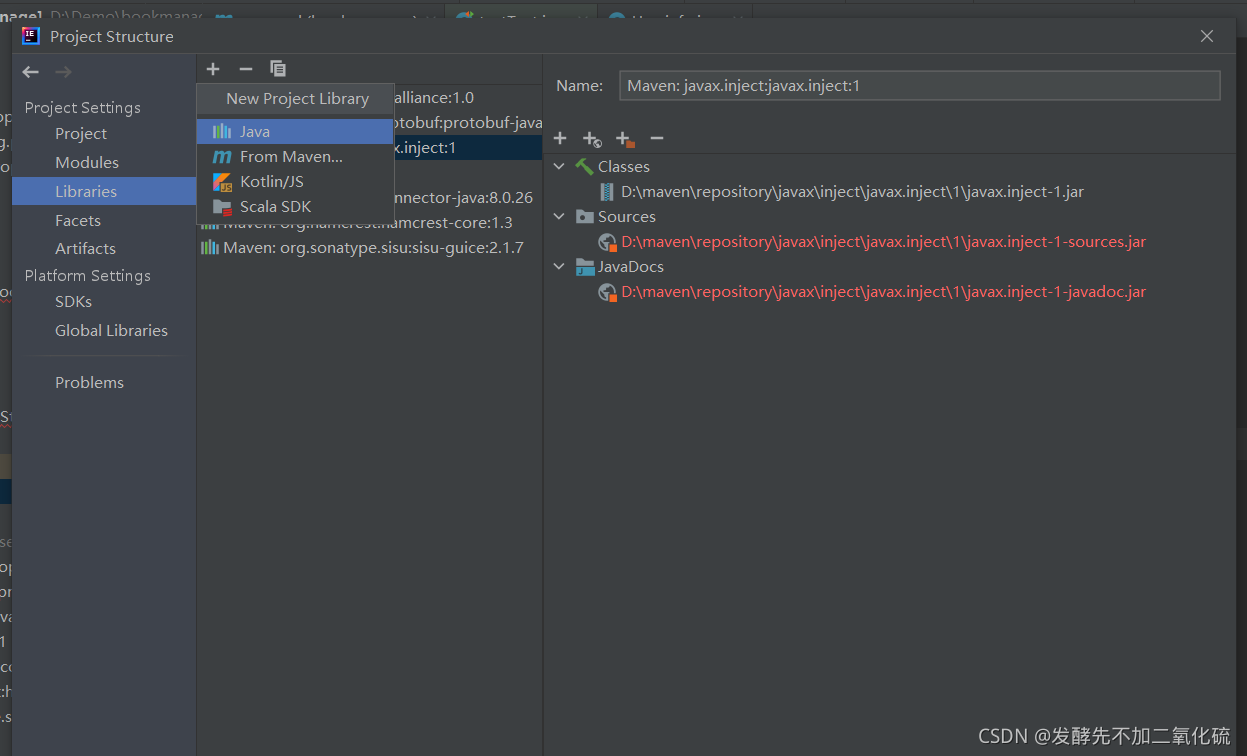
Task: Select the protobuf-java library row
Action: [468, 122]
